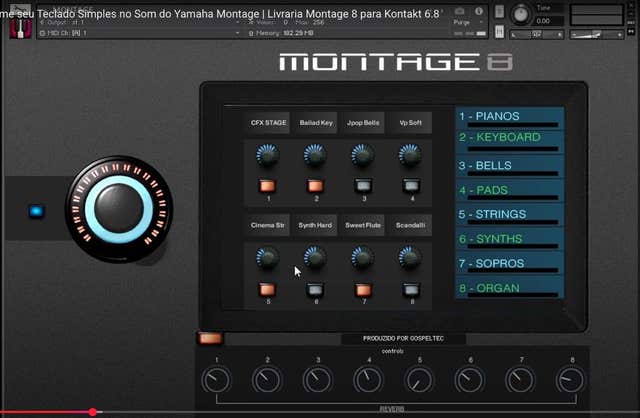Click the volume knob for slot 1

(x=267, y=156)
